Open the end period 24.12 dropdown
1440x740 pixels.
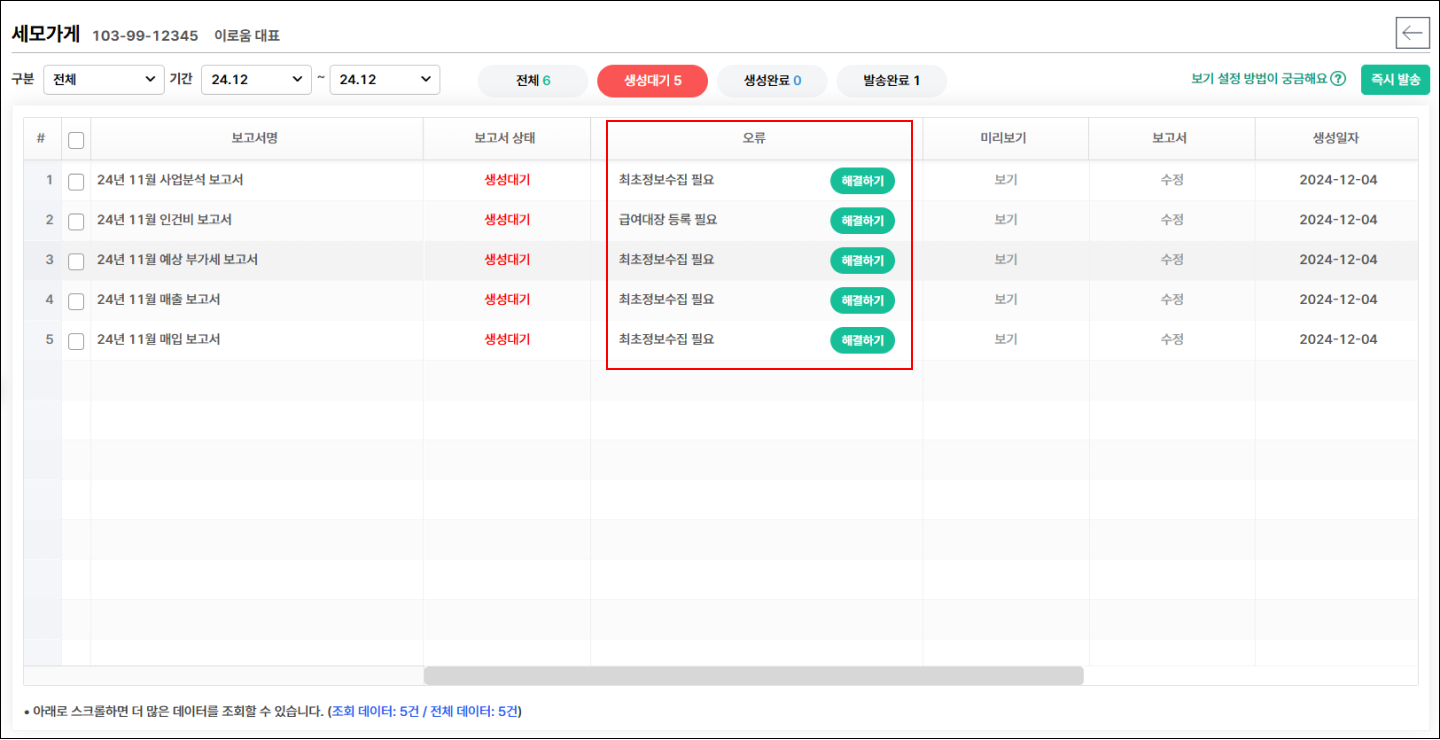click(x=384, y=80)
